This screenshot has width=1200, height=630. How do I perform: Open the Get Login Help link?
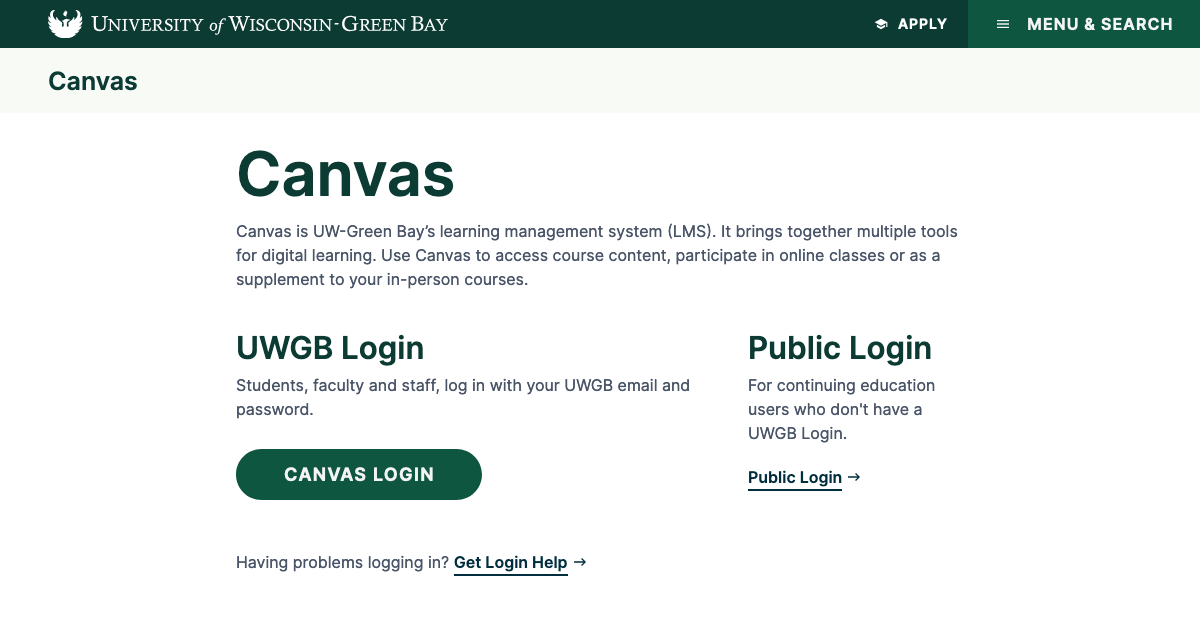[x=510, y=563]
